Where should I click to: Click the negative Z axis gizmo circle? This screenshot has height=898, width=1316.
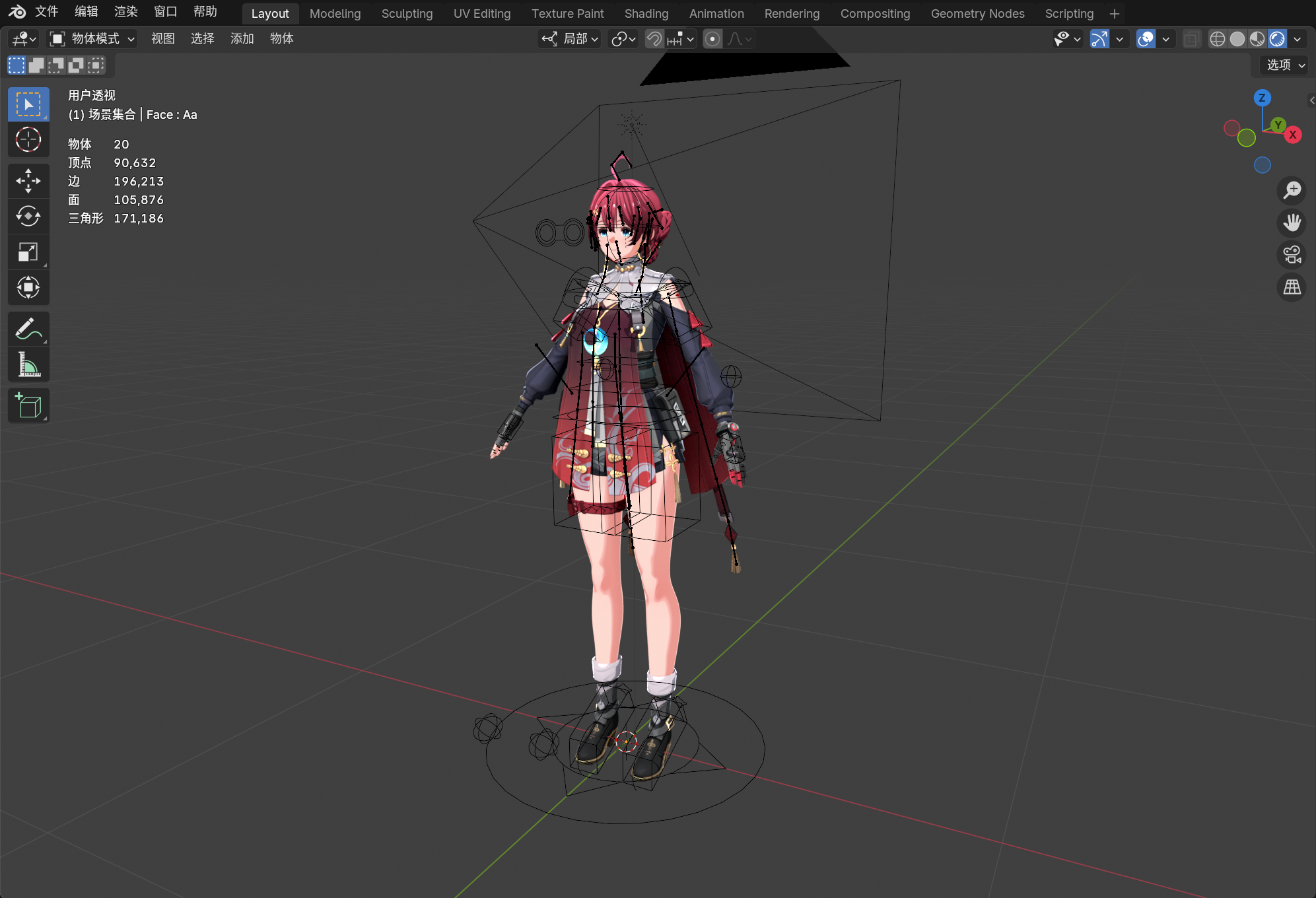pyautogui.click(x=1262, y=164)
